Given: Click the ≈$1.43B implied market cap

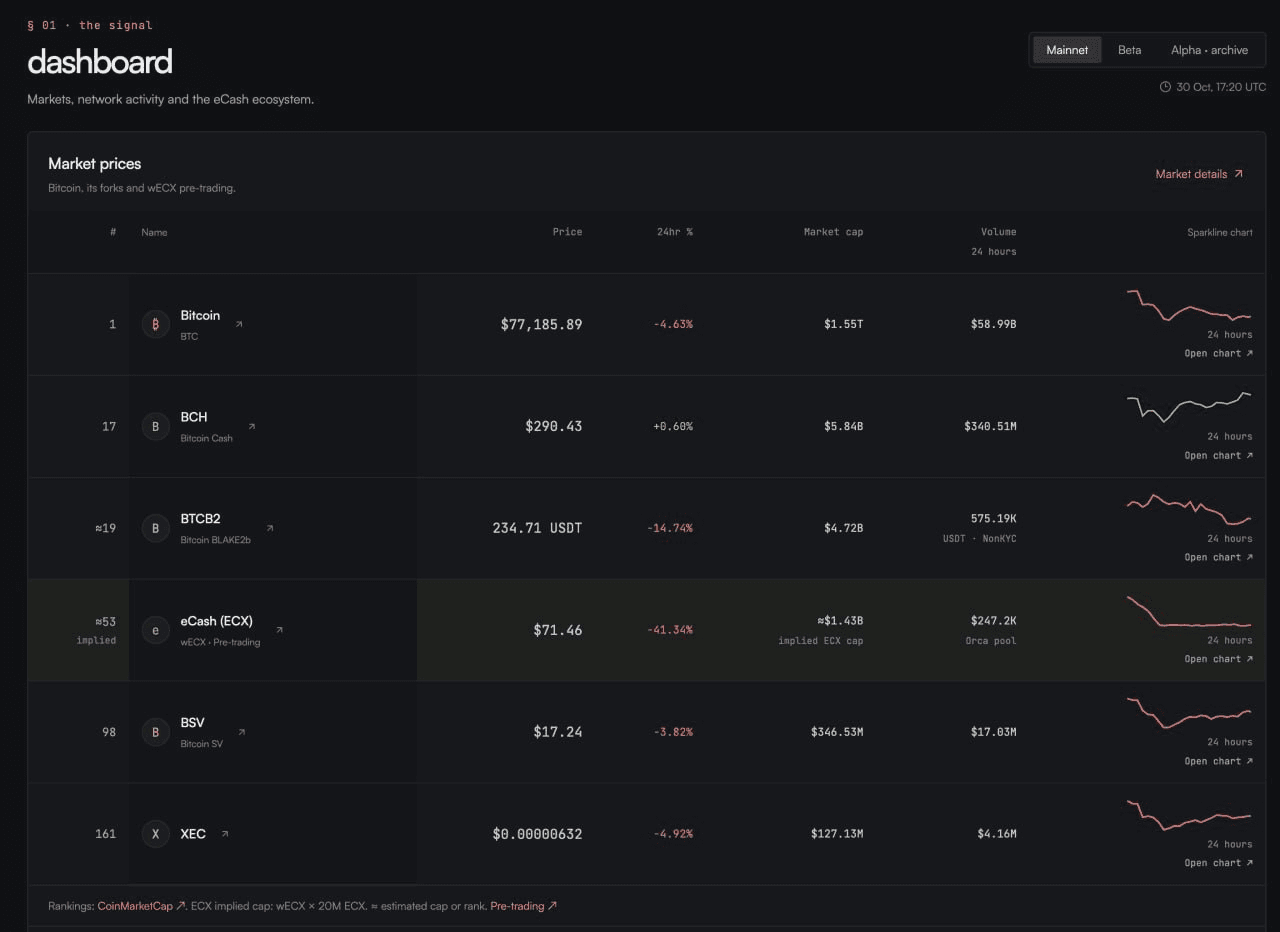Looking at the screenshot, I should (840, 621).
